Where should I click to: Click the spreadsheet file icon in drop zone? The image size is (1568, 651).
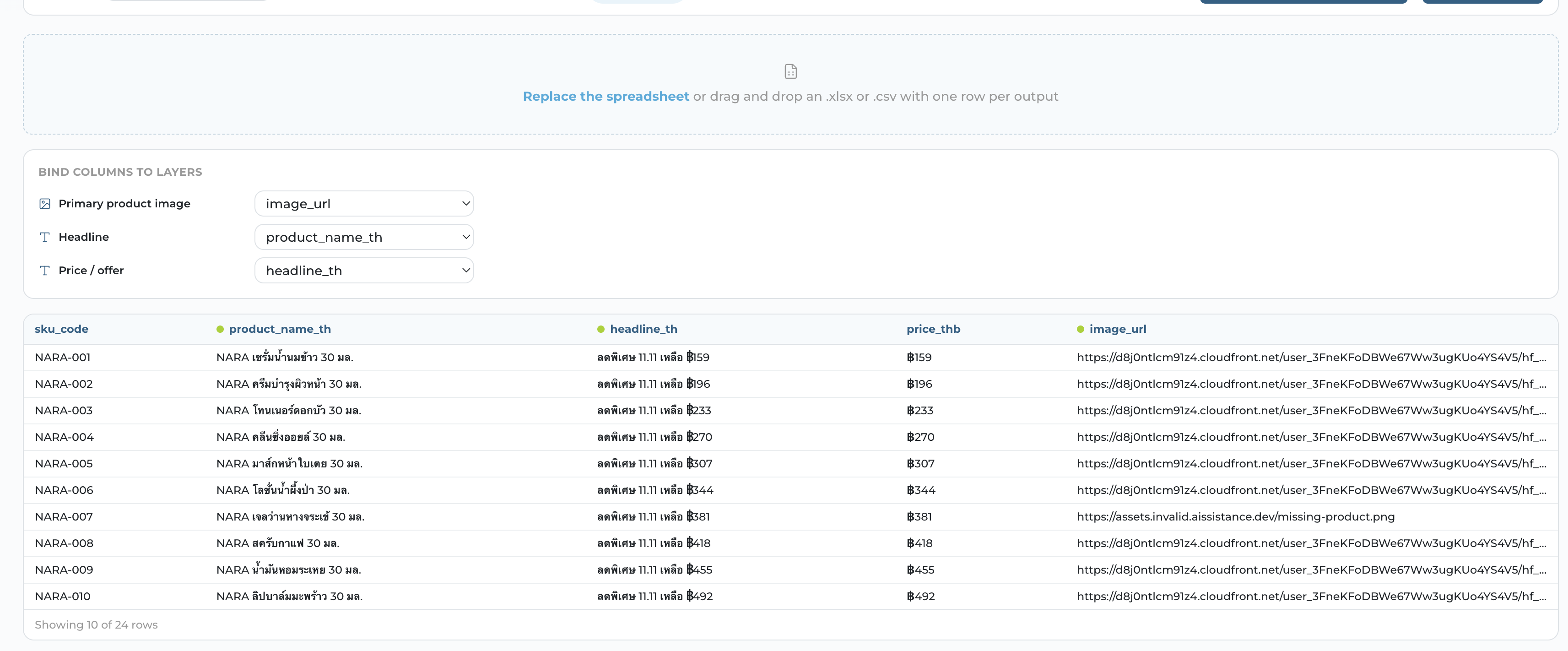pos(790,72)
